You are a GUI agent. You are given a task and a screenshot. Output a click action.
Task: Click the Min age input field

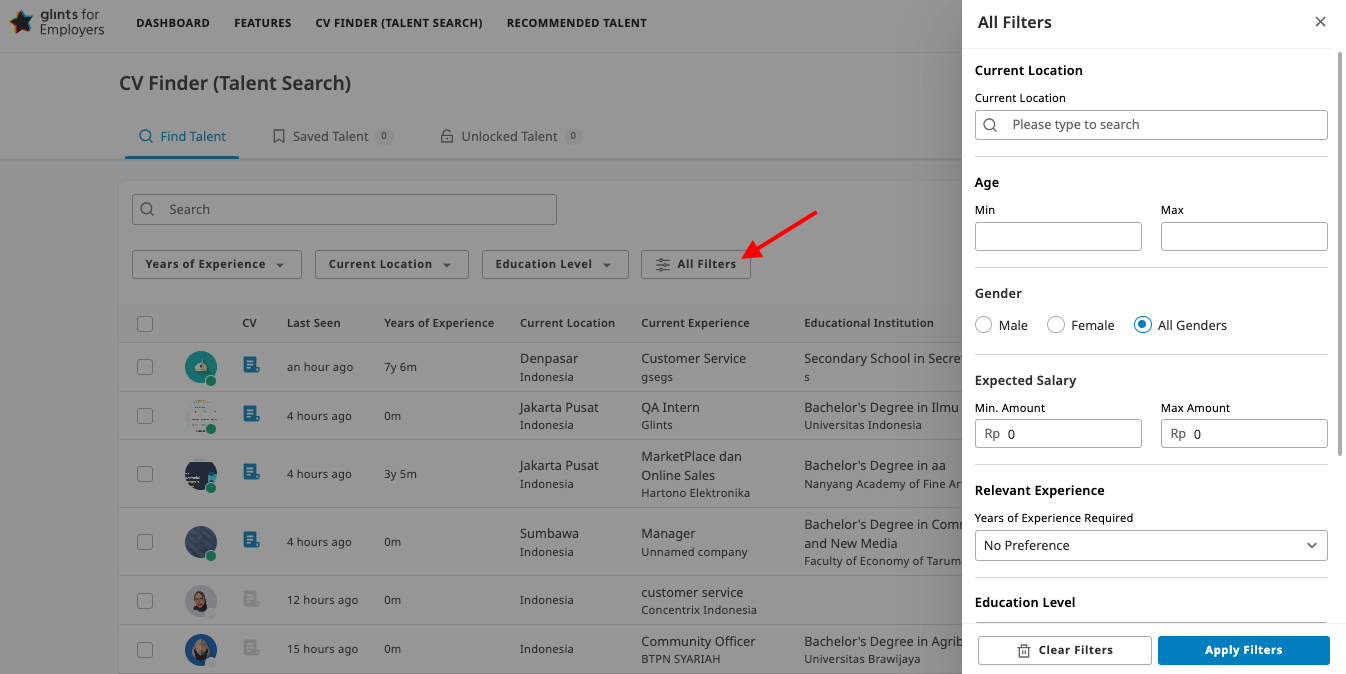pyautogui.click(x=1057, y=236)
